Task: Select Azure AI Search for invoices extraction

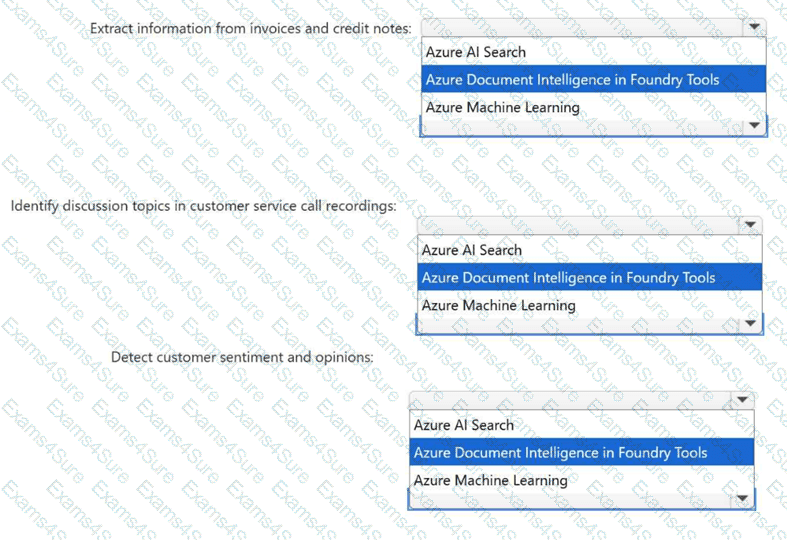Action: (593, 52)
